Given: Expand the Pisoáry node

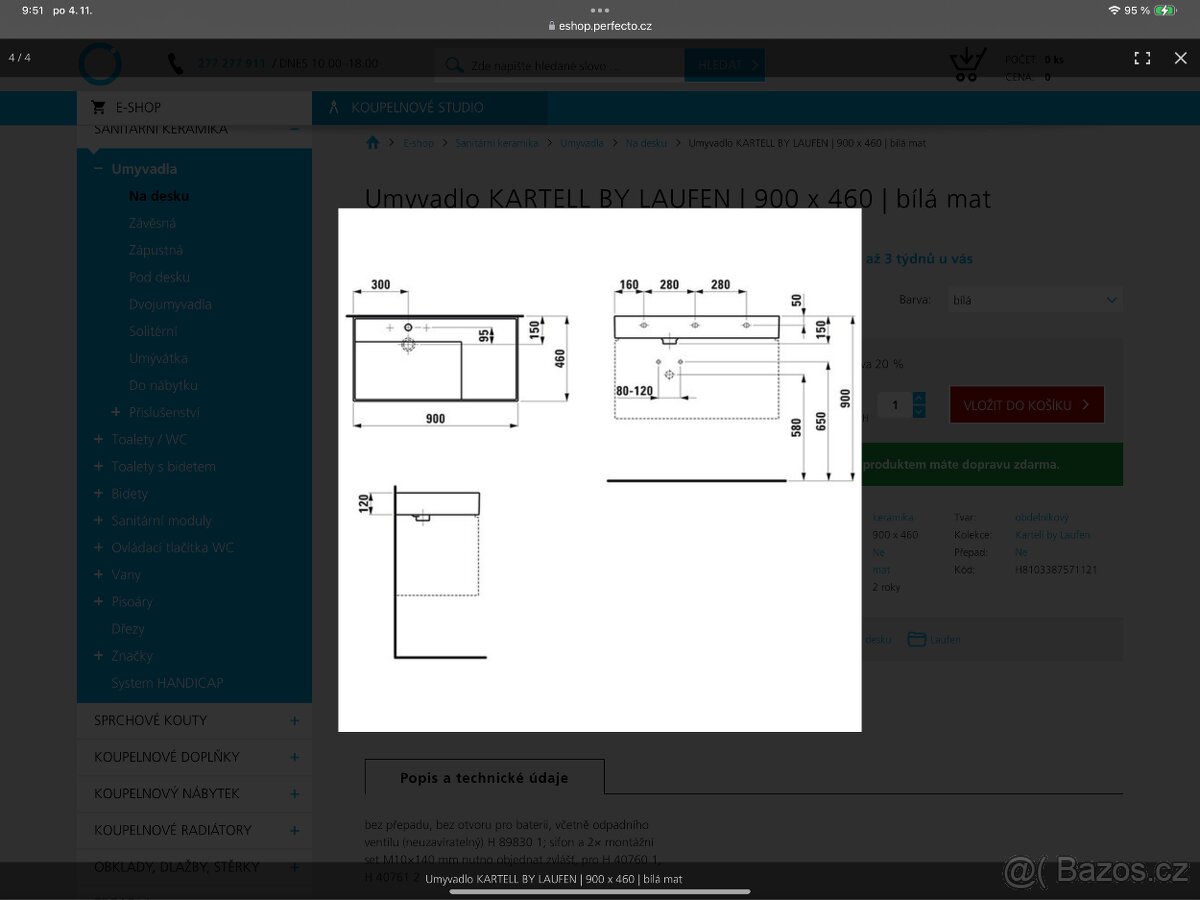Looking at the screenshot, I should 98,601.
